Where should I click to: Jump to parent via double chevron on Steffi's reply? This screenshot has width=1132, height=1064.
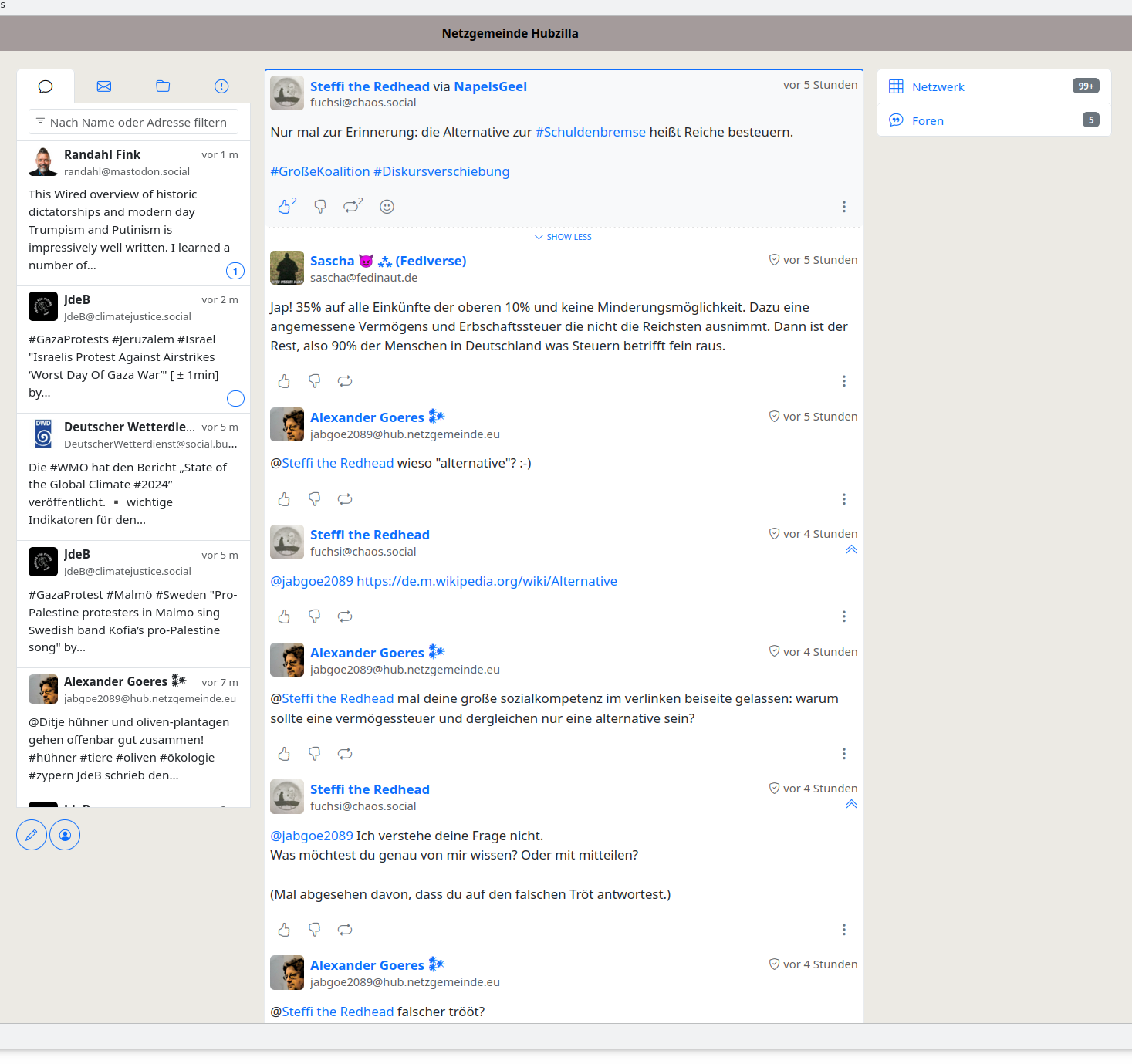point(851,549)
